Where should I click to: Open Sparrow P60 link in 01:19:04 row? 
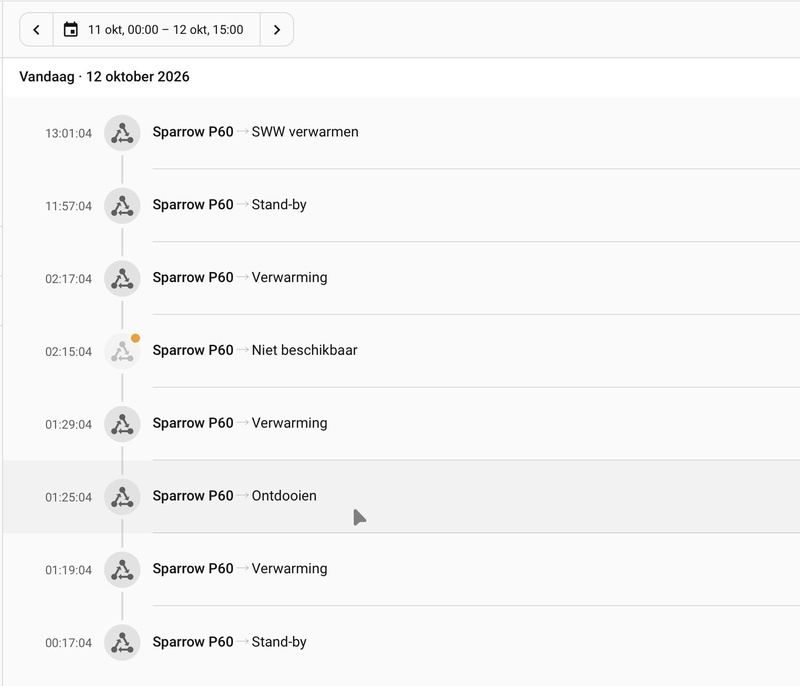tap(193, 568)
